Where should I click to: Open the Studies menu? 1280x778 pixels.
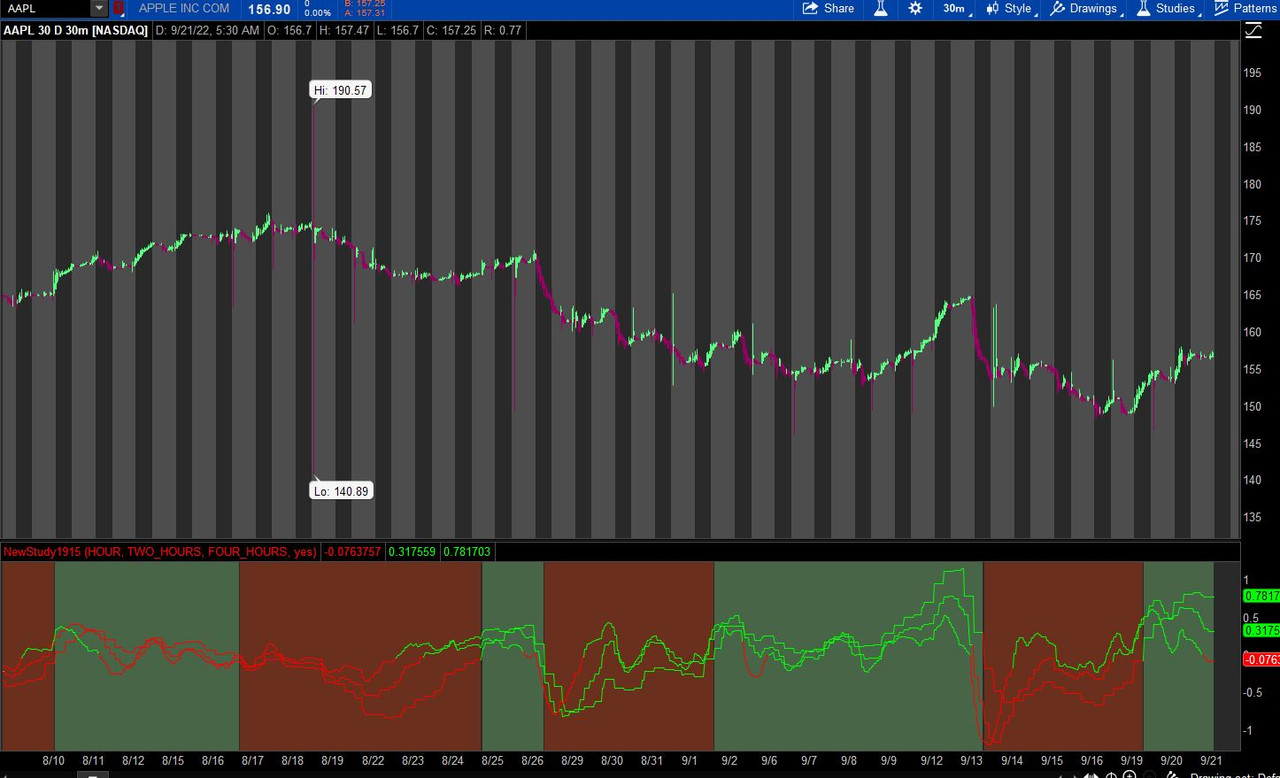pos(1173,8)
